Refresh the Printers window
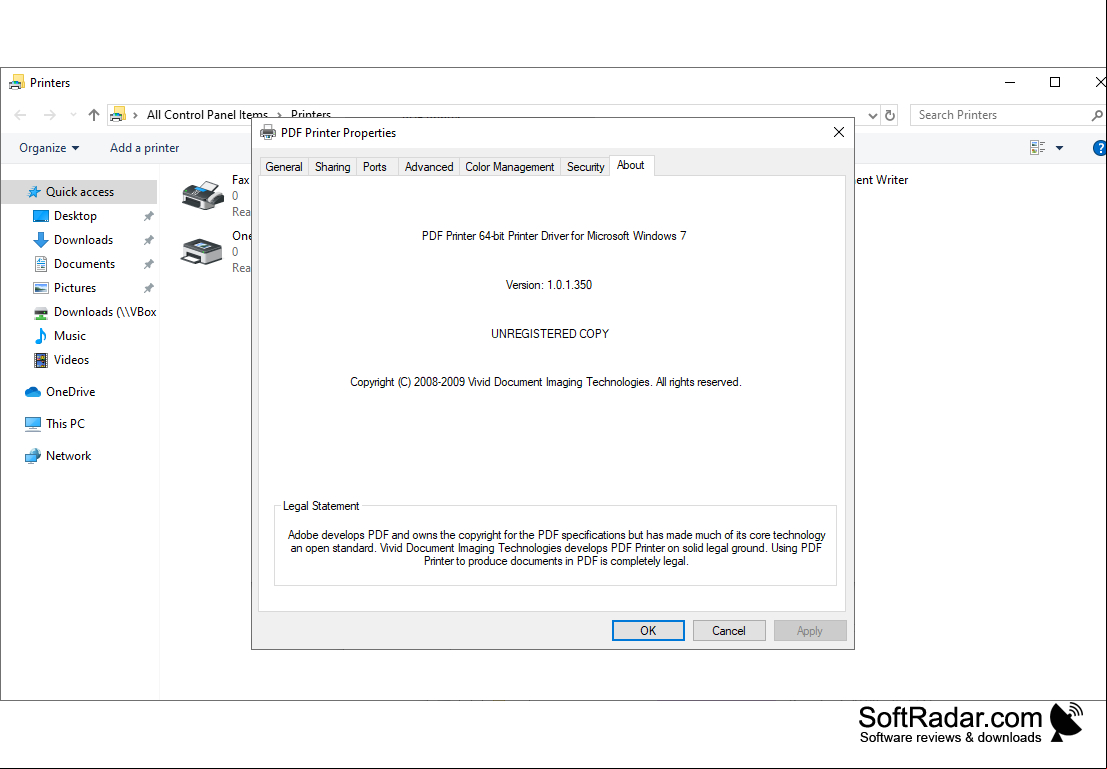Screen dimensions: 1107x769 (x=890, y=115)
